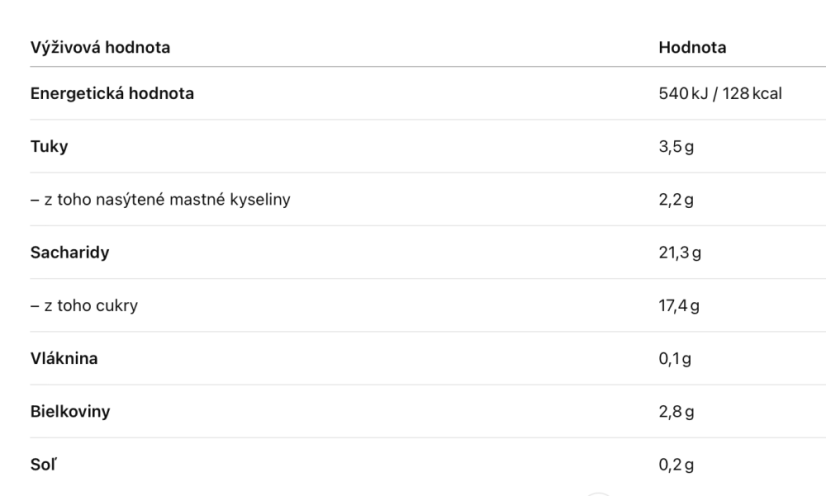Click the 2,2 g saturated fat value

[x=676, y=200]
